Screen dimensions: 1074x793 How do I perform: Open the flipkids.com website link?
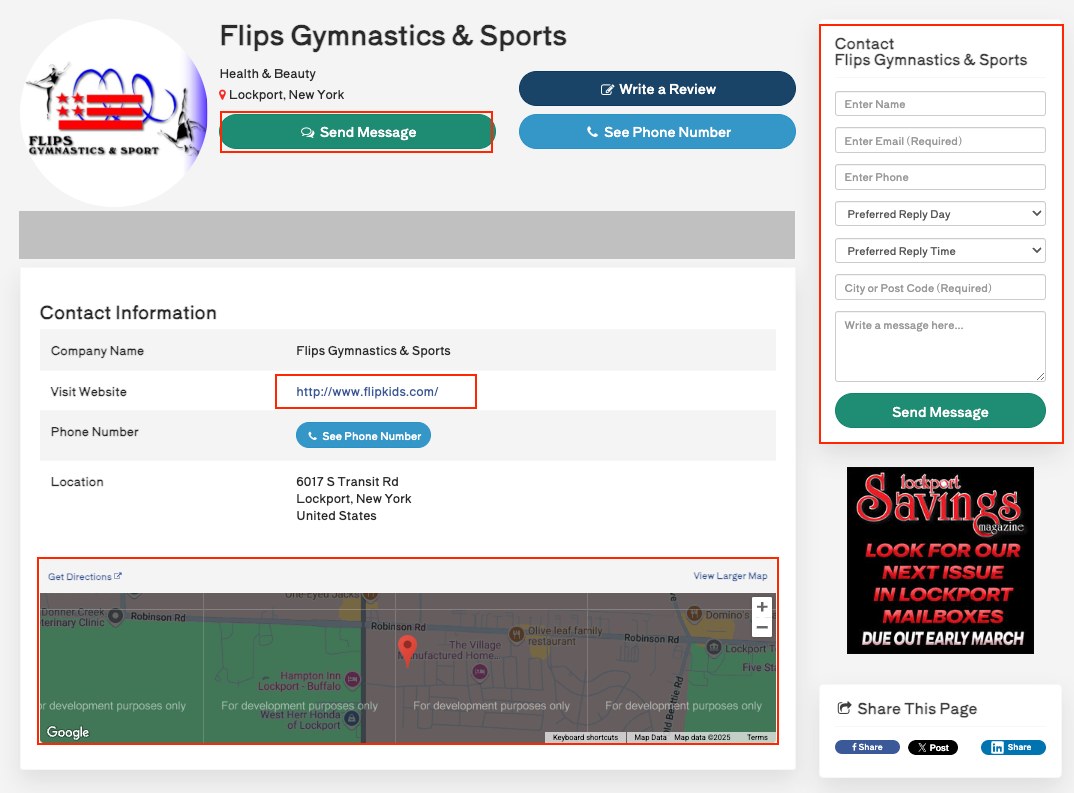pos(367,392)
